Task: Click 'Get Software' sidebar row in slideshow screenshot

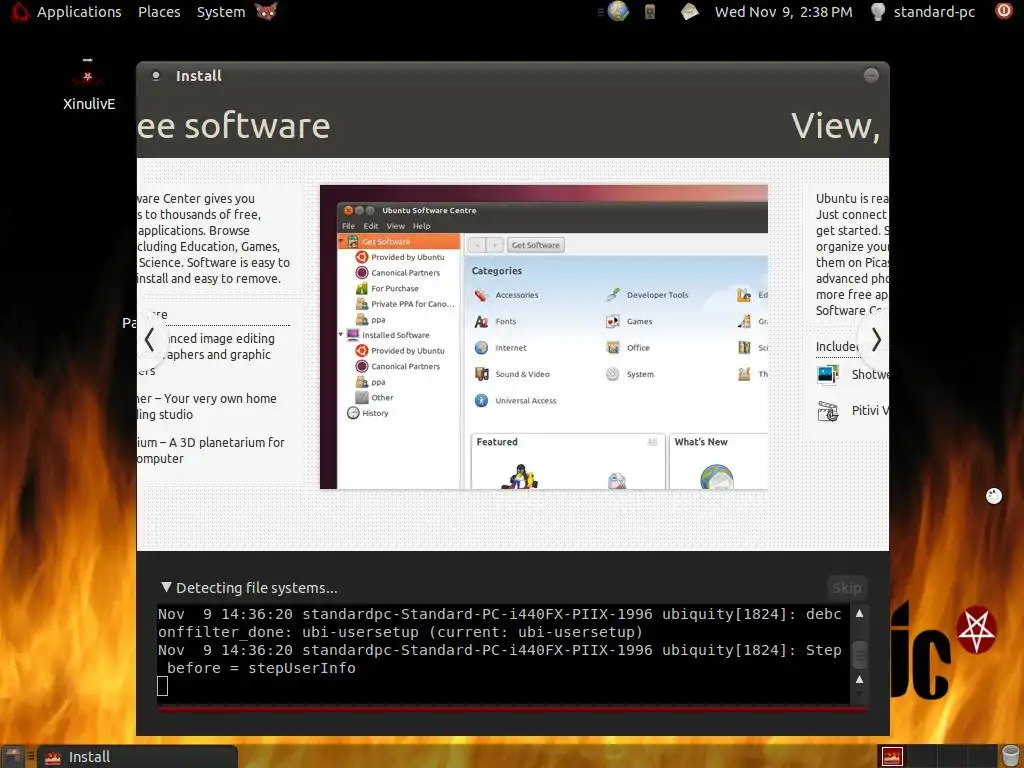Action: coord(399,242)
